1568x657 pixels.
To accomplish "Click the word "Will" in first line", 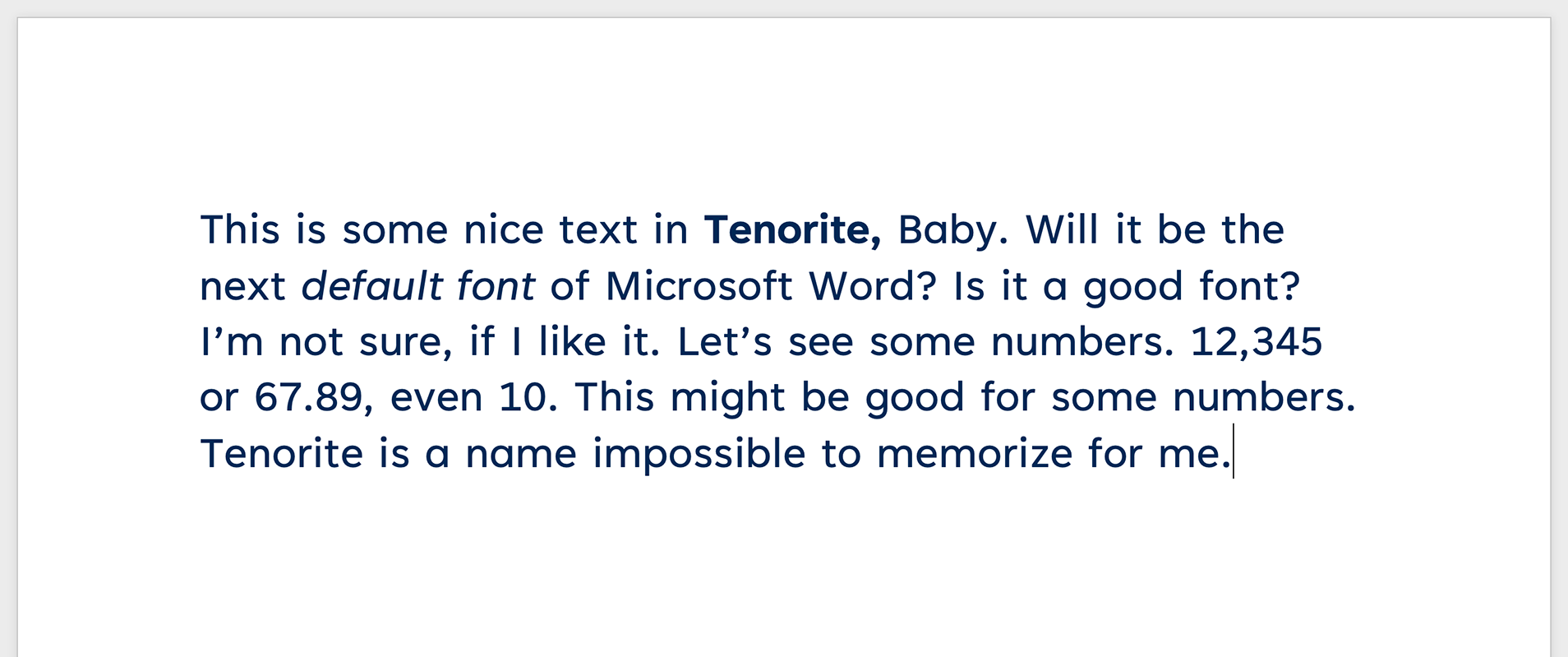I will [x=1062, y=229].
